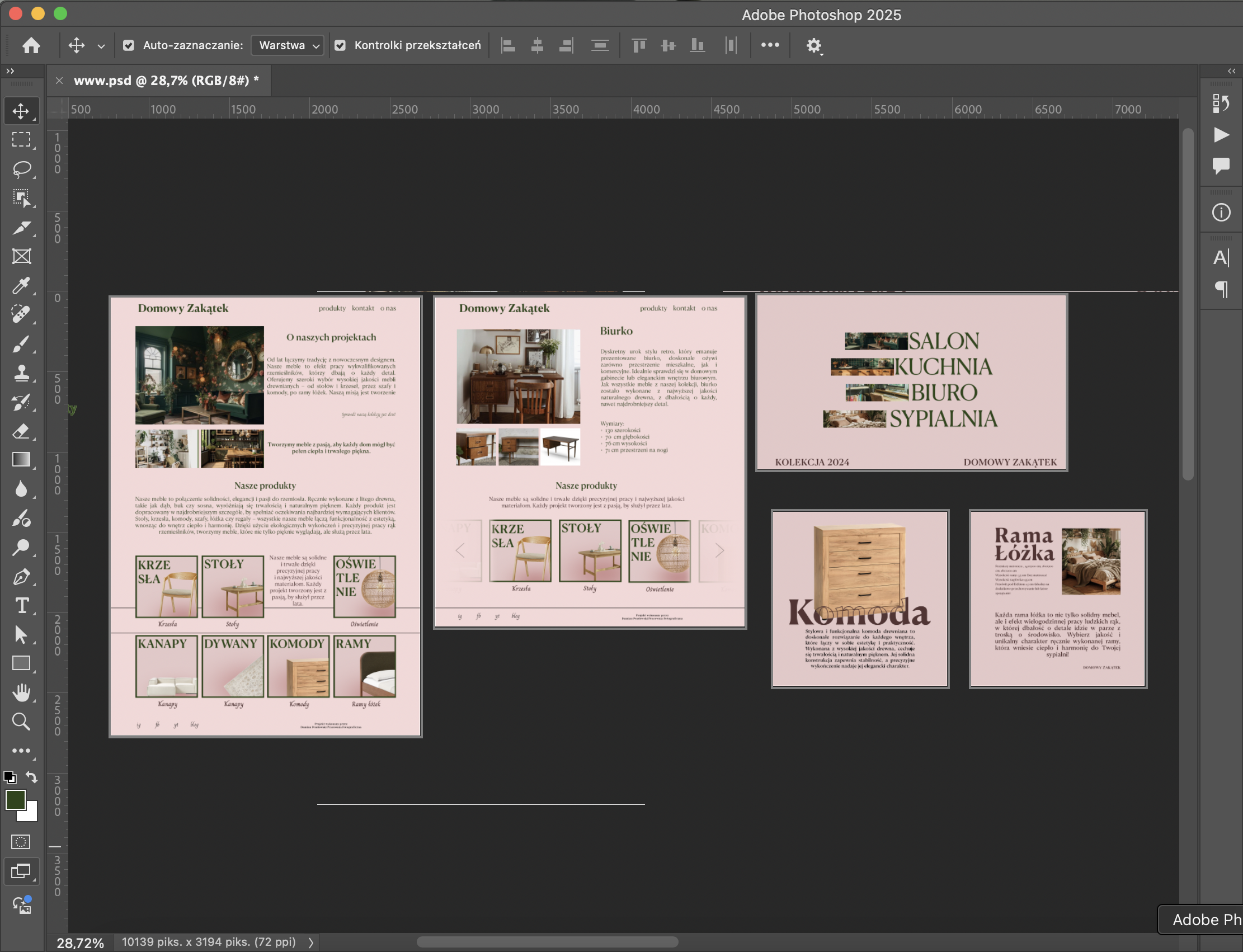The image size is (1243, 952).
Task: Select the Eyedropper tool
Action: [21, 286]
